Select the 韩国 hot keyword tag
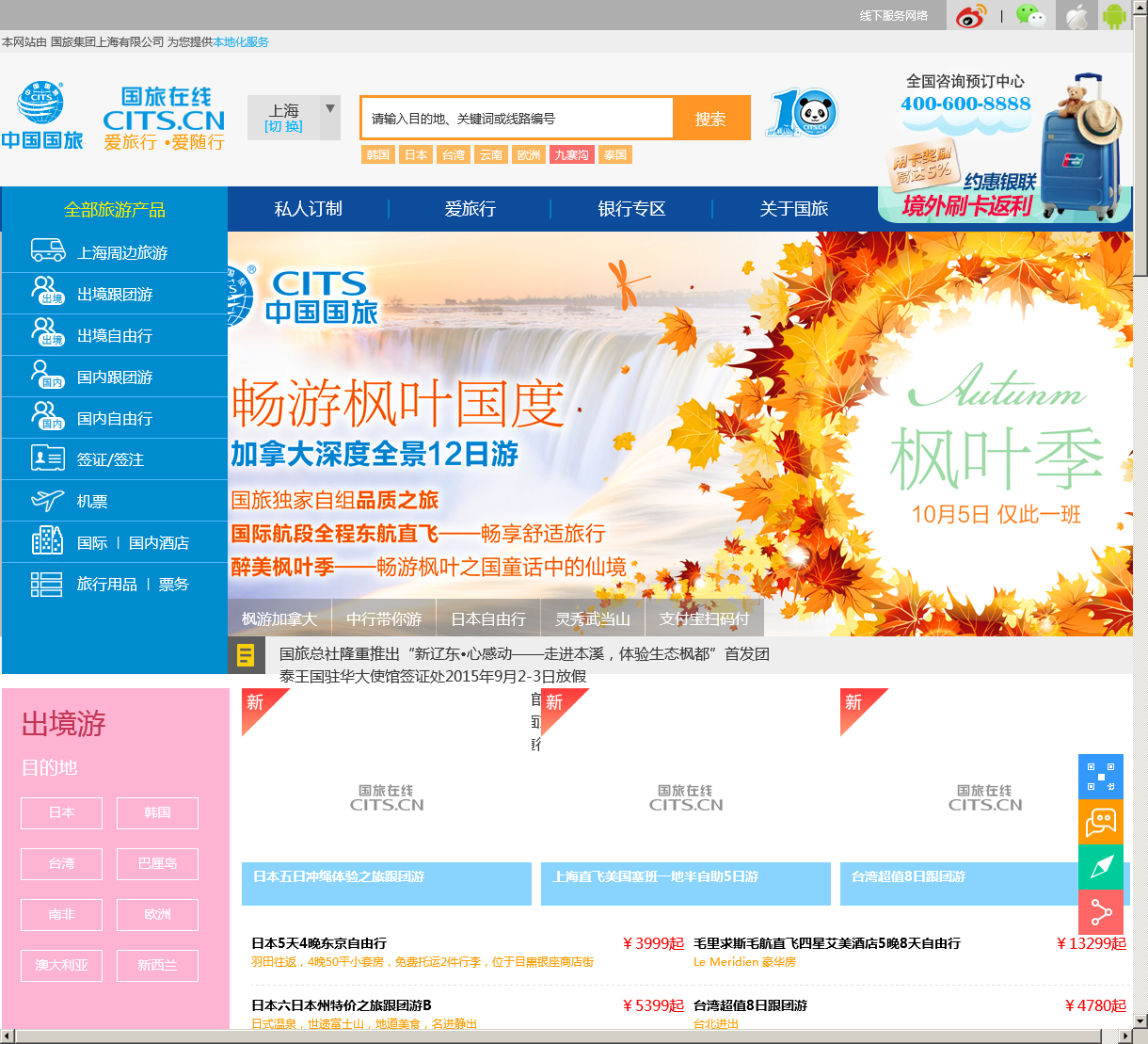1148x1044 pixels. tap(378, 154)
